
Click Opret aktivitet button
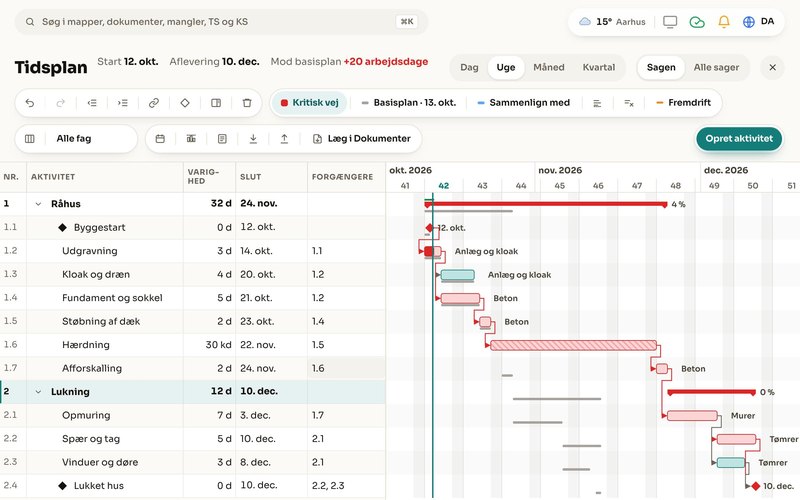coord(739,139)
